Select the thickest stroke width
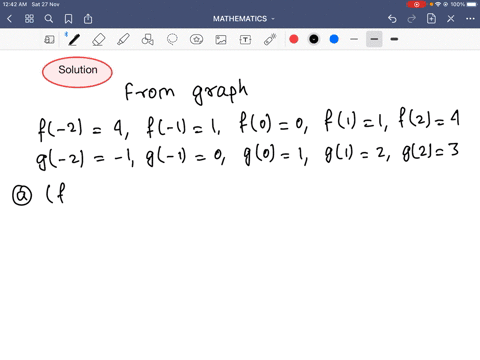The image size is (480, 360). pos(394,39)
